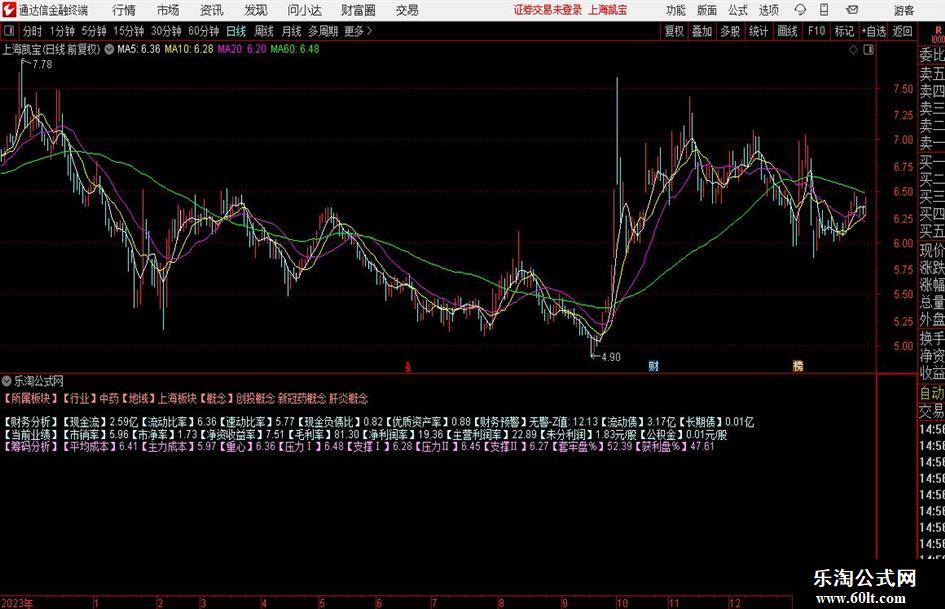Image resolution: width=945 pixels, height=609 pixels.
Task: Click the MA5: 6.36 indicator label
Action: pos(139,49)
